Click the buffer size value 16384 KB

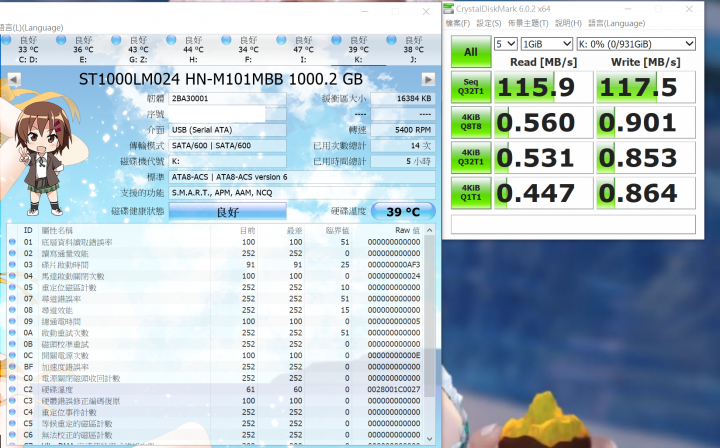(403, 98)
